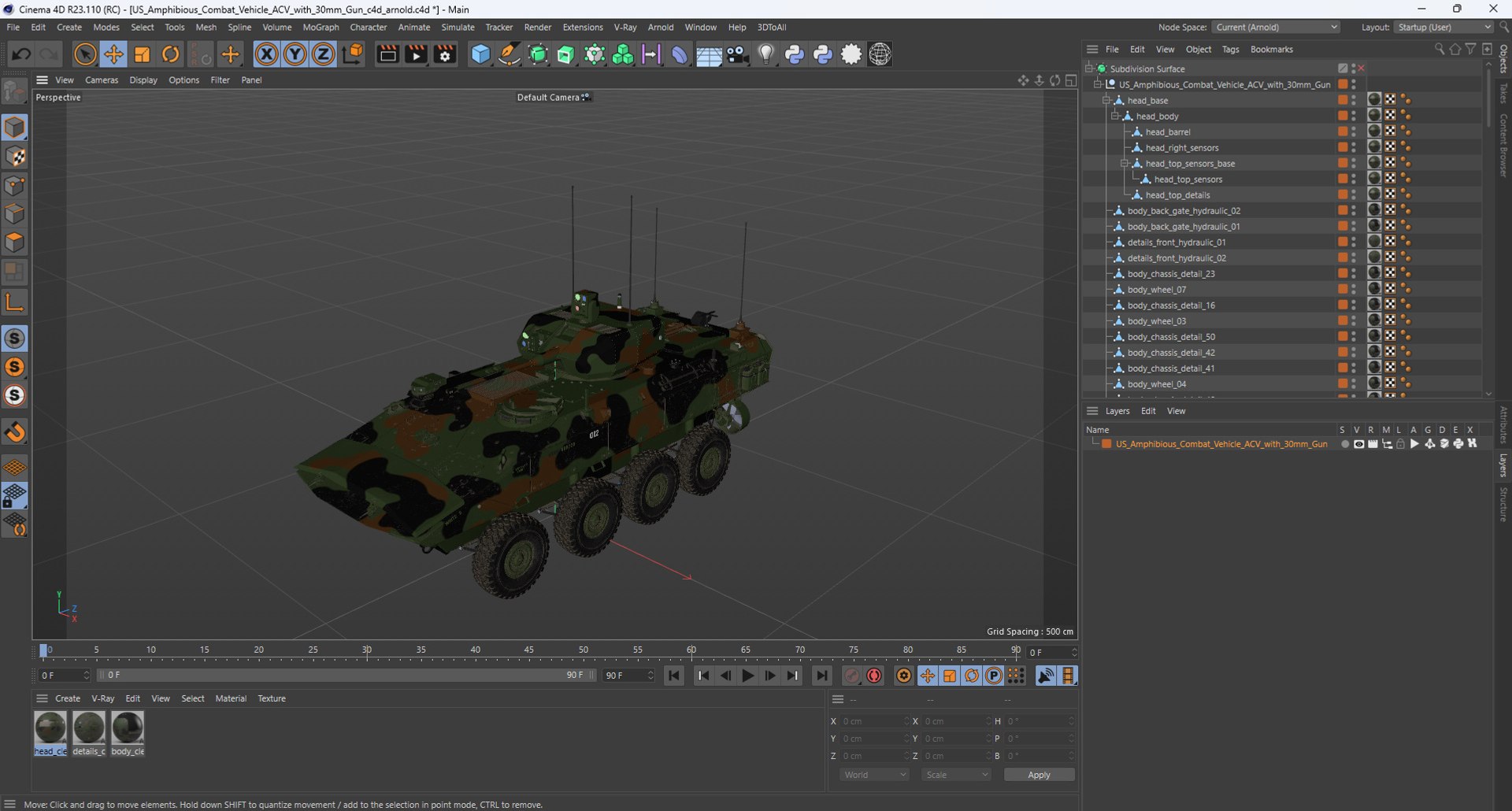This screenshot has width=1512, height=811.
Task: Click the Play Forwards button
Action: 747,676
